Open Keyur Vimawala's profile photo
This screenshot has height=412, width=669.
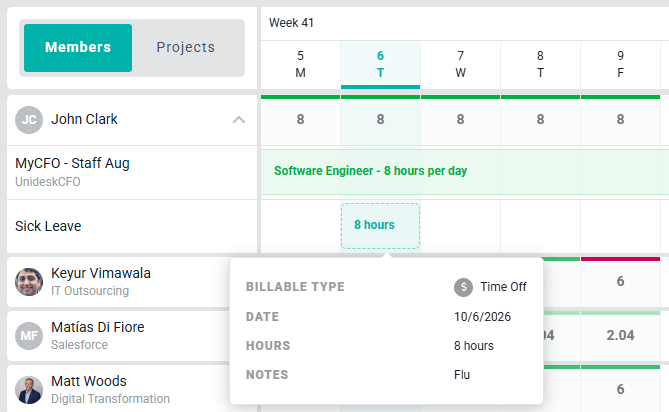(x=29, y=282)
